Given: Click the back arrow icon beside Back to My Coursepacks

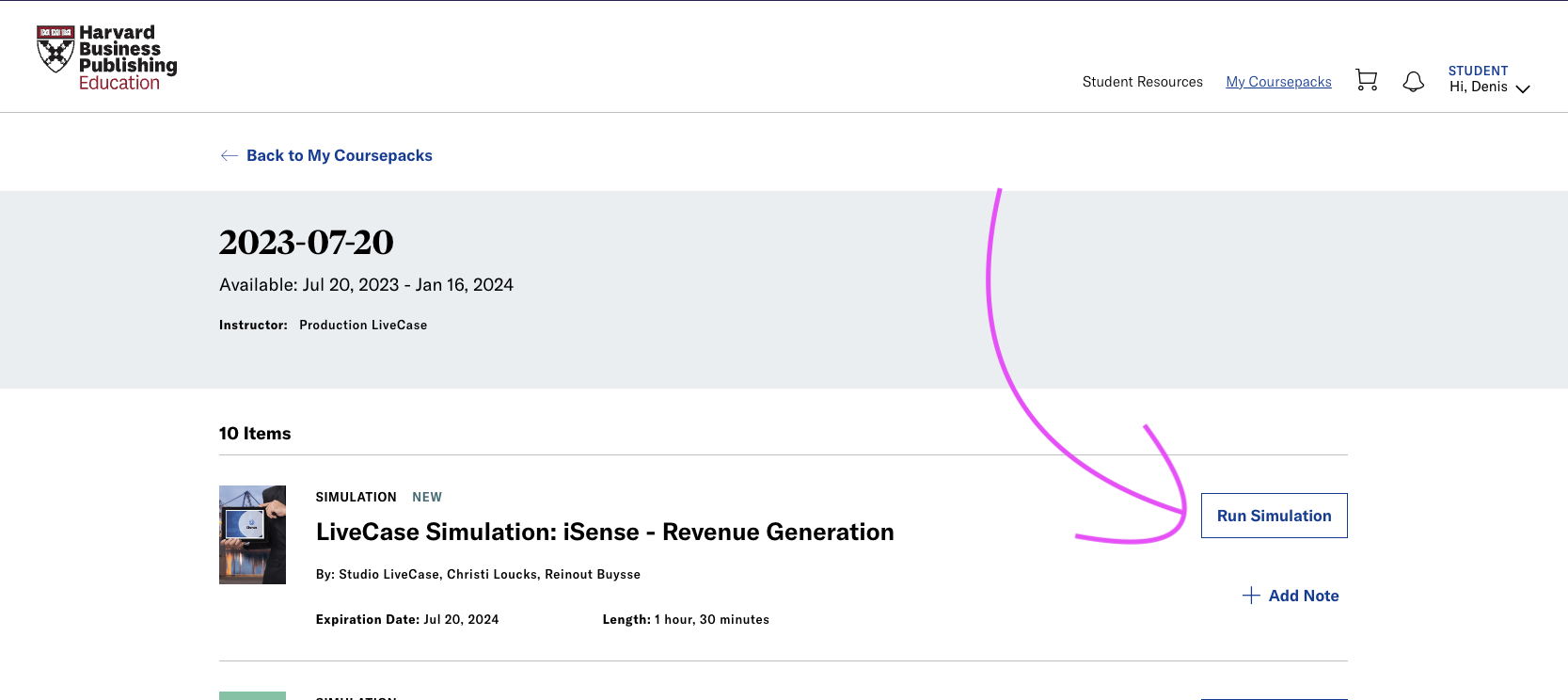Looking at the screenshot, I should [229, 155].
